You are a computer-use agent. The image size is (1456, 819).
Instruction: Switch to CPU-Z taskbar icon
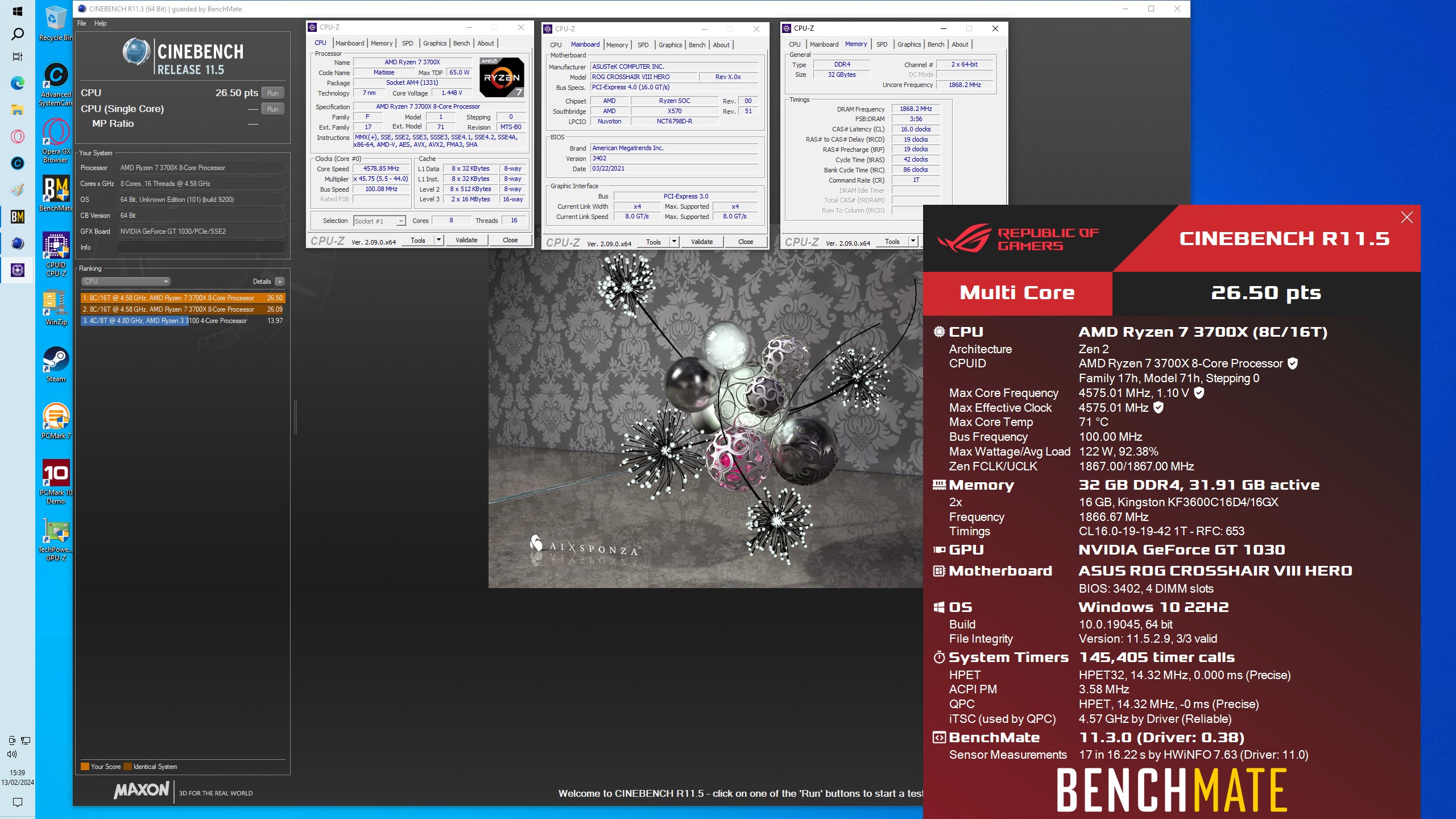(x=17, y=270)
